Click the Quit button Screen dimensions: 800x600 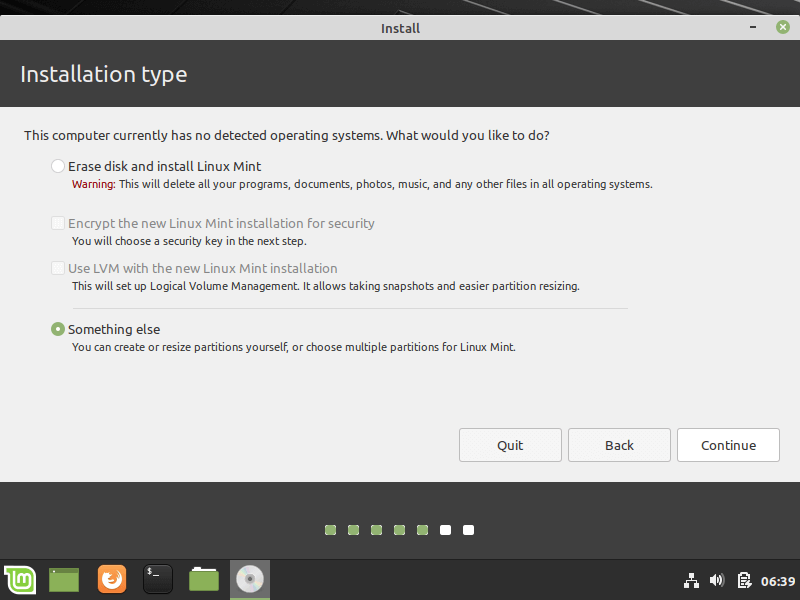tap(510, 445)
